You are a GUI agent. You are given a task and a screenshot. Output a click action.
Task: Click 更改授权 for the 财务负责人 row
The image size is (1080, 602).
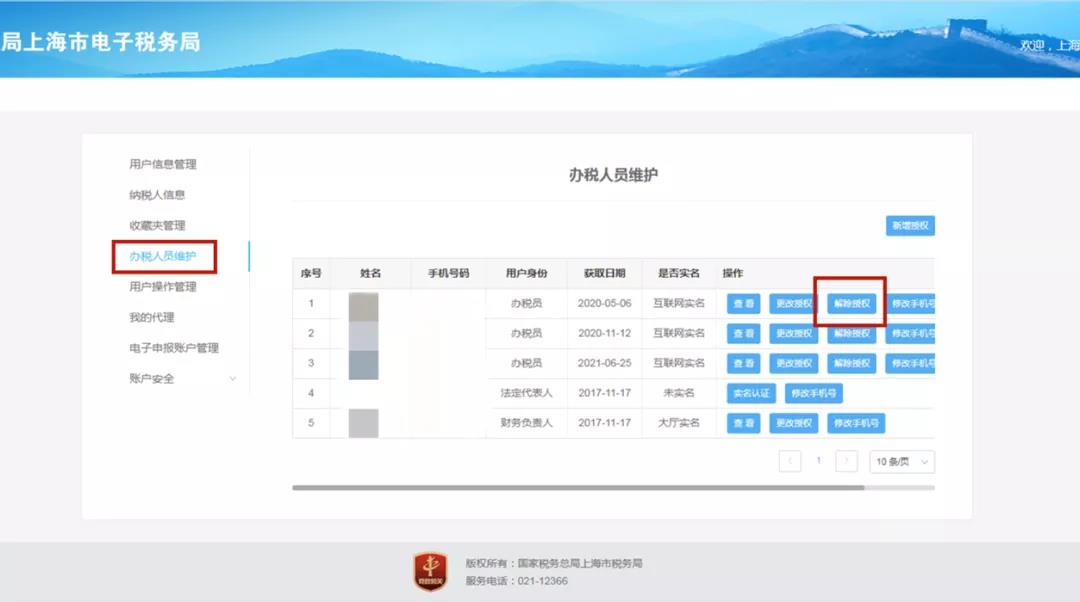tap(793, 423)
